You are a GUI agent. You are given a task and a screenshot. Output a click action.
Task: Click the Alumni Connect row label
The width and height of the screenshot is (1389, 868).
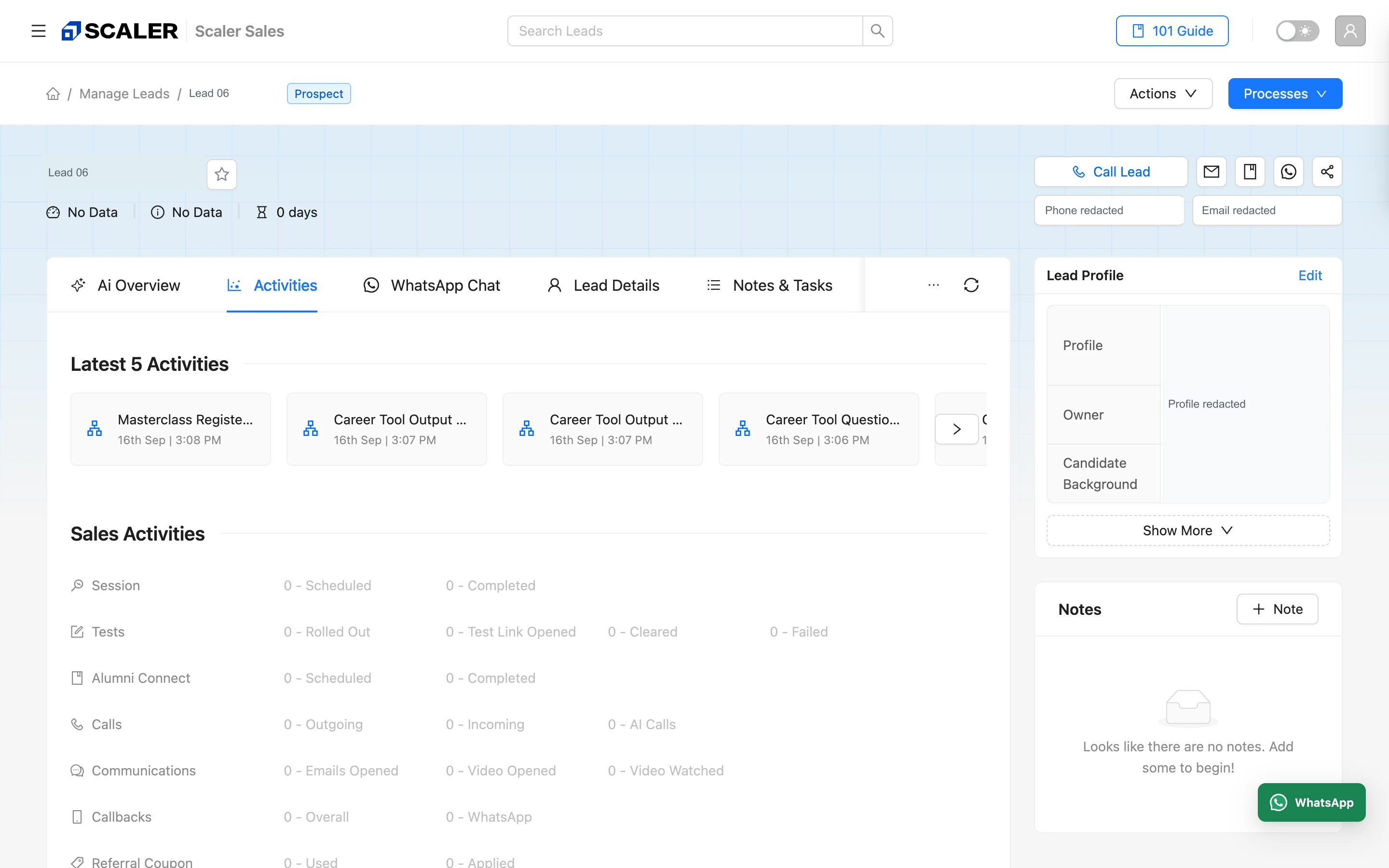[141, 678]
